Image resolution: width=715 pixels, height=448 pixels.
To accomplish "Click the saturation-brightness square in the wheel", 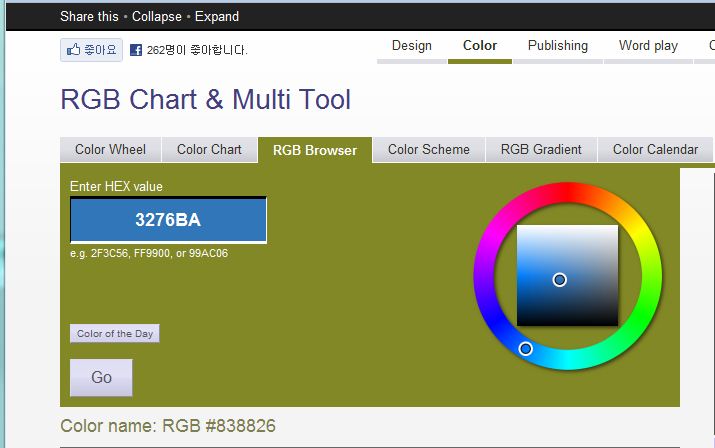I will coord(567,276).
